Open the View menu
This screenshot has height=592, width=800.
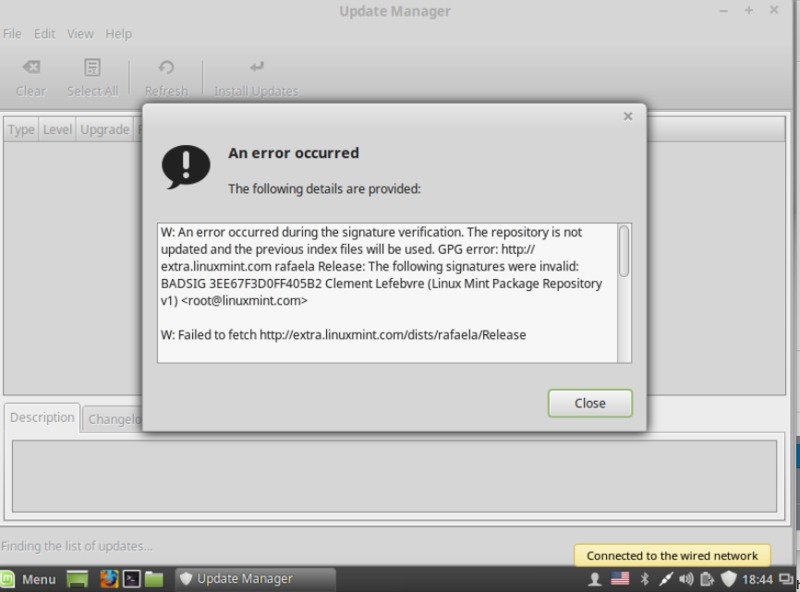[80, 33]
